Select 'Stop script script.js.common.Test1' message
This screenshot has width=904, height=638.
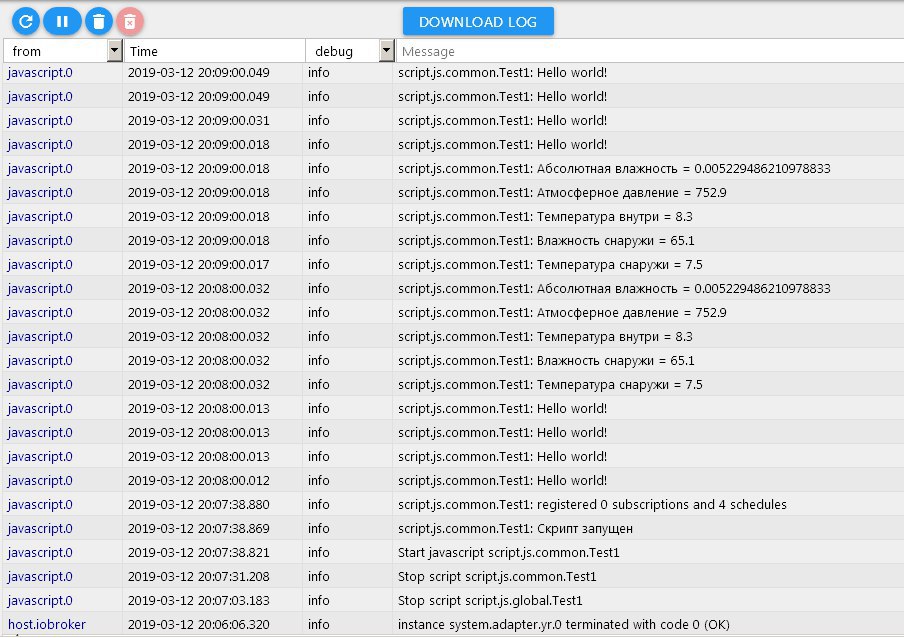pyautogui.click(x=497, y=576)
